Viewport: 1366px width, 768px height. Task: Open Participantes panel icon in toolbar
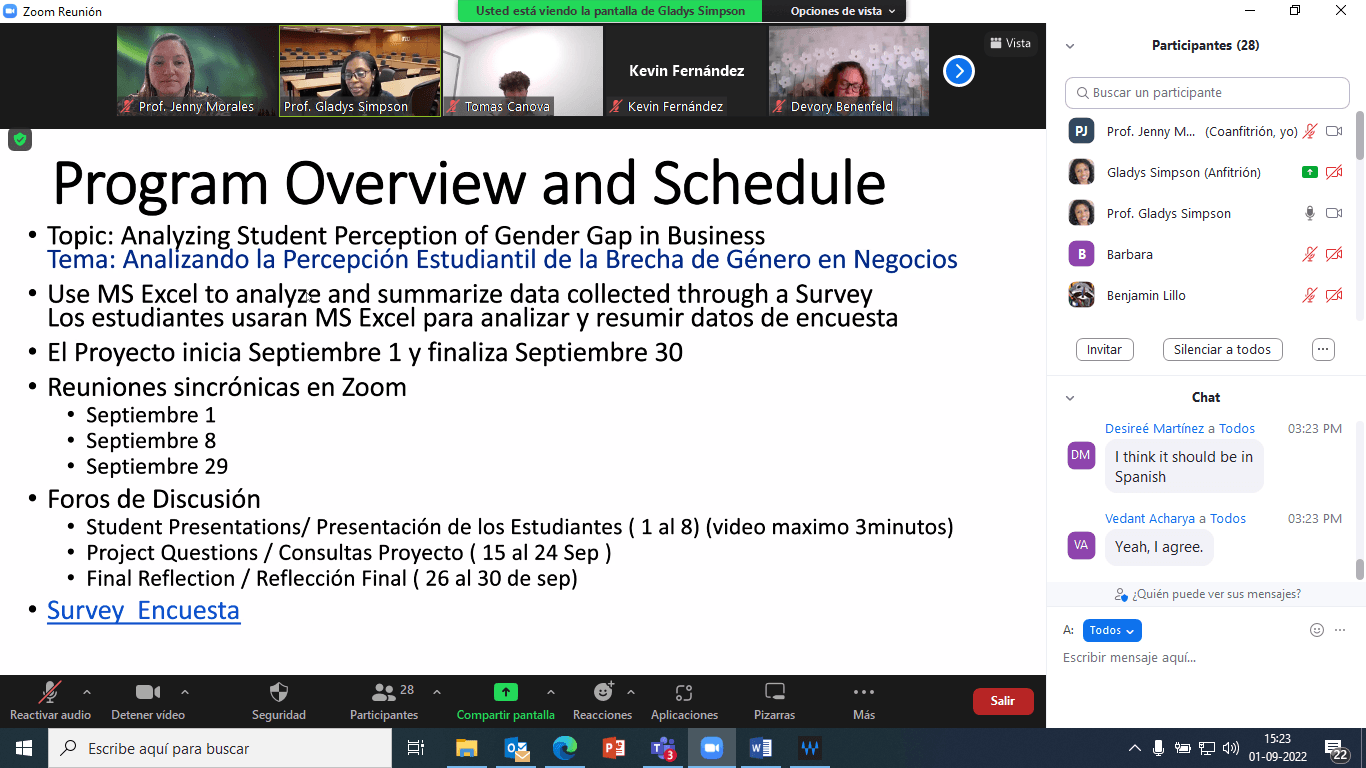coord(384,692)
